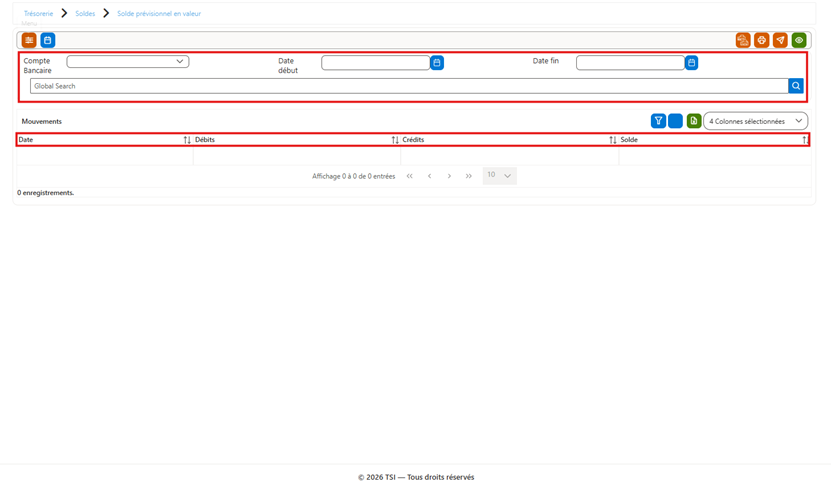831x486 pixels.
Task: Sort by the Crédits column arrows
Action: (613, 140)
